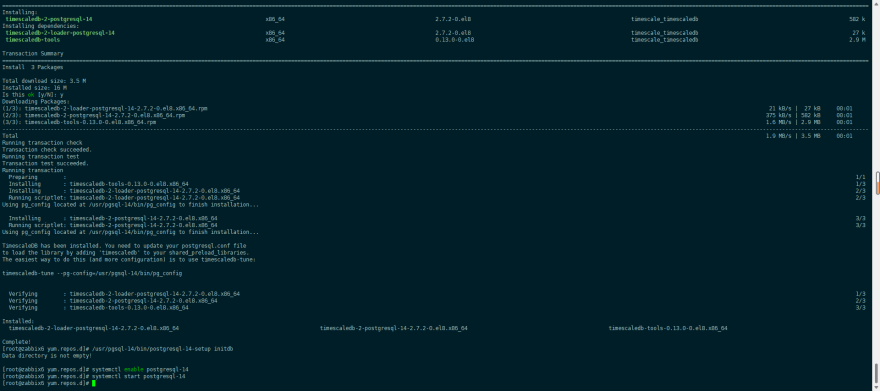Click the '(3/3)' timescaledb-tools rpm download line
Viewport: 880px width, 392px height.
coord(79,122)
